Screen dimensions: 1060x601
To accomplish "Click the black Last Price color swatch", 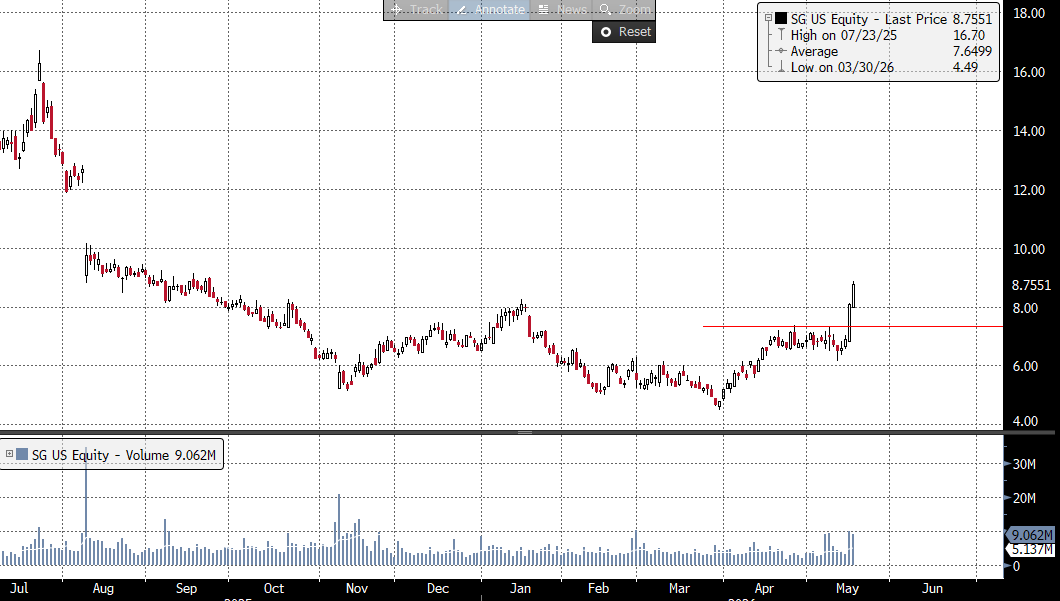I will point(781,19).
